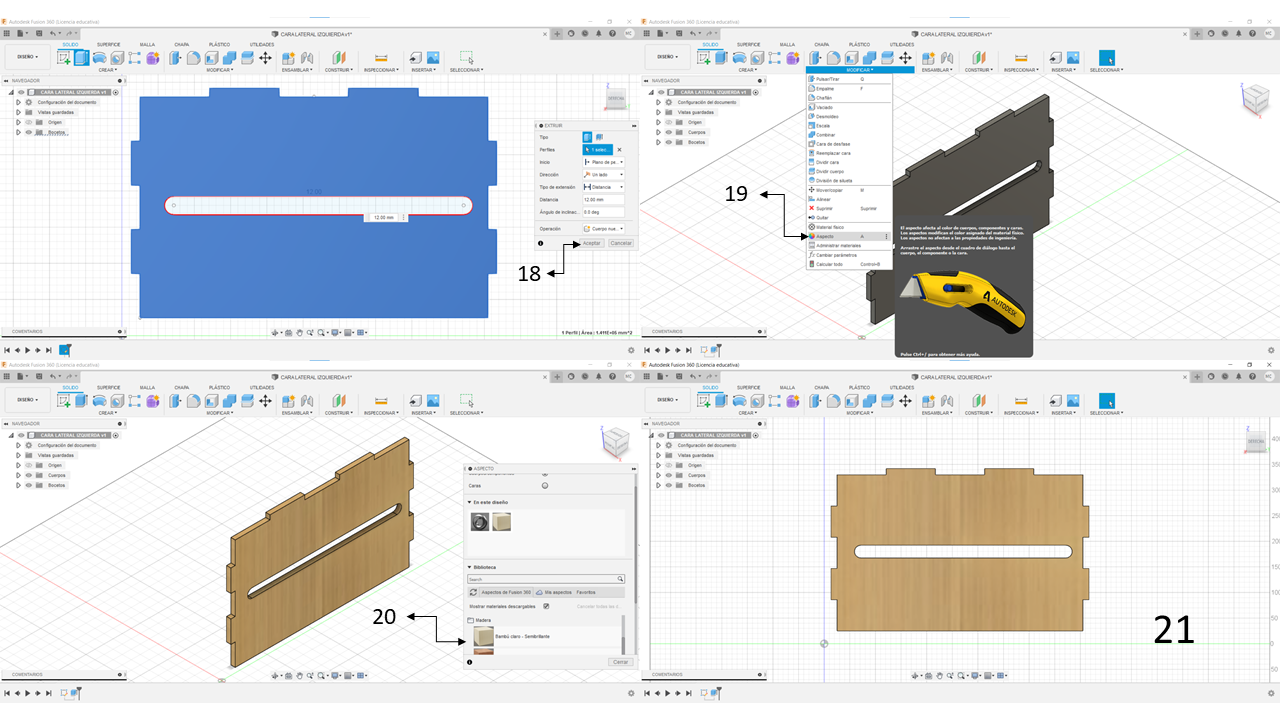The height and width of the screenshot is (720, 1280).
Task: Select Press Pull toolbar icon in Modificar-menu window
Action: coord(815,58)
